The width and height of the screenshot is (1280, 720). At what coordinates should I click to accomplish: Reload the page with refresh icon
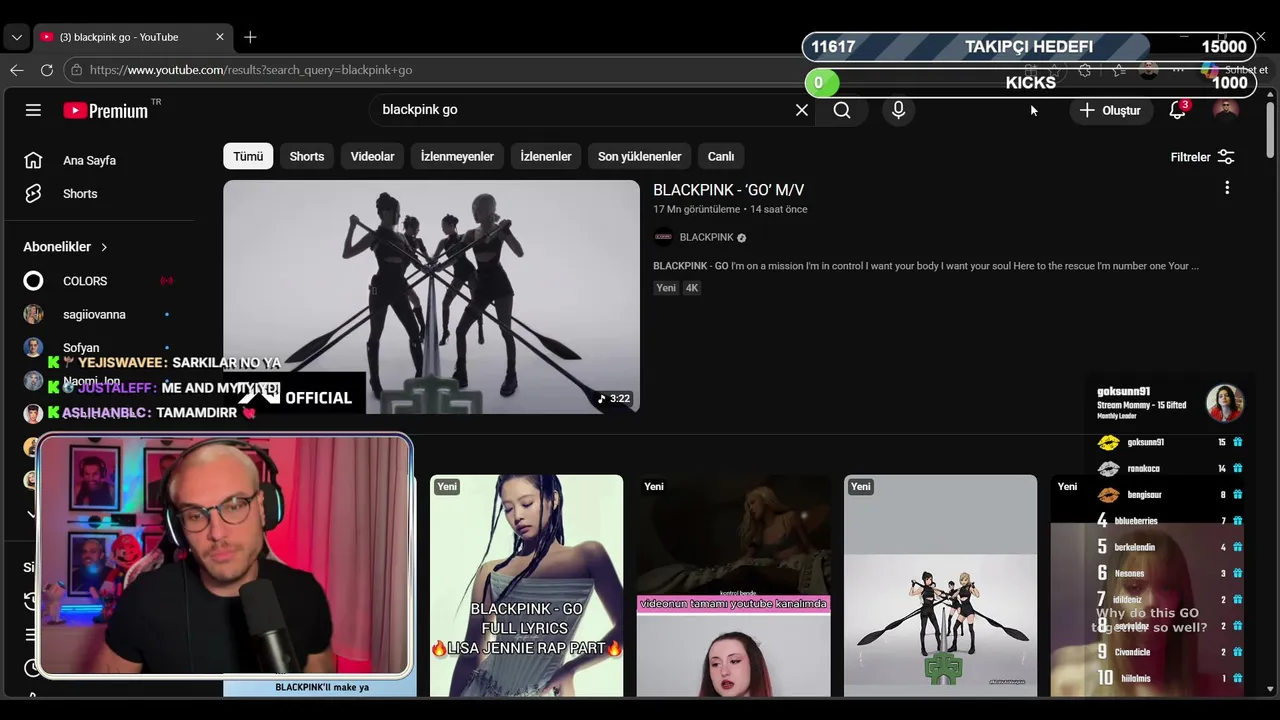46,70
